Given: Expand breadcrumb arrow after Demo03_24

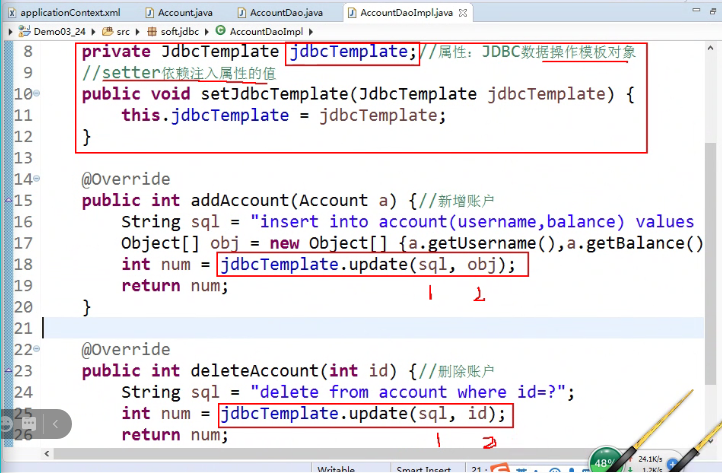Looking at the screenshot, I should [93, 31].
